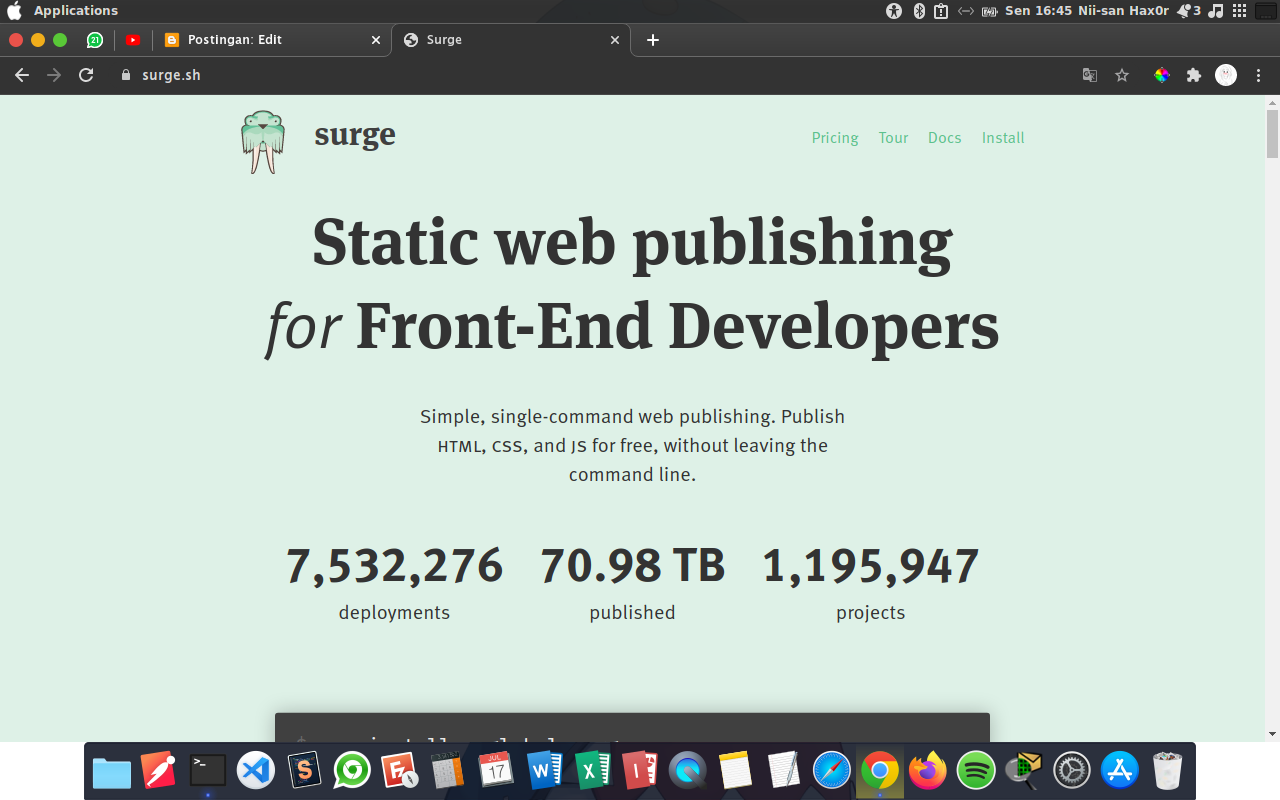
Task: Open the Terminal from dock
Action: (208, 770)
